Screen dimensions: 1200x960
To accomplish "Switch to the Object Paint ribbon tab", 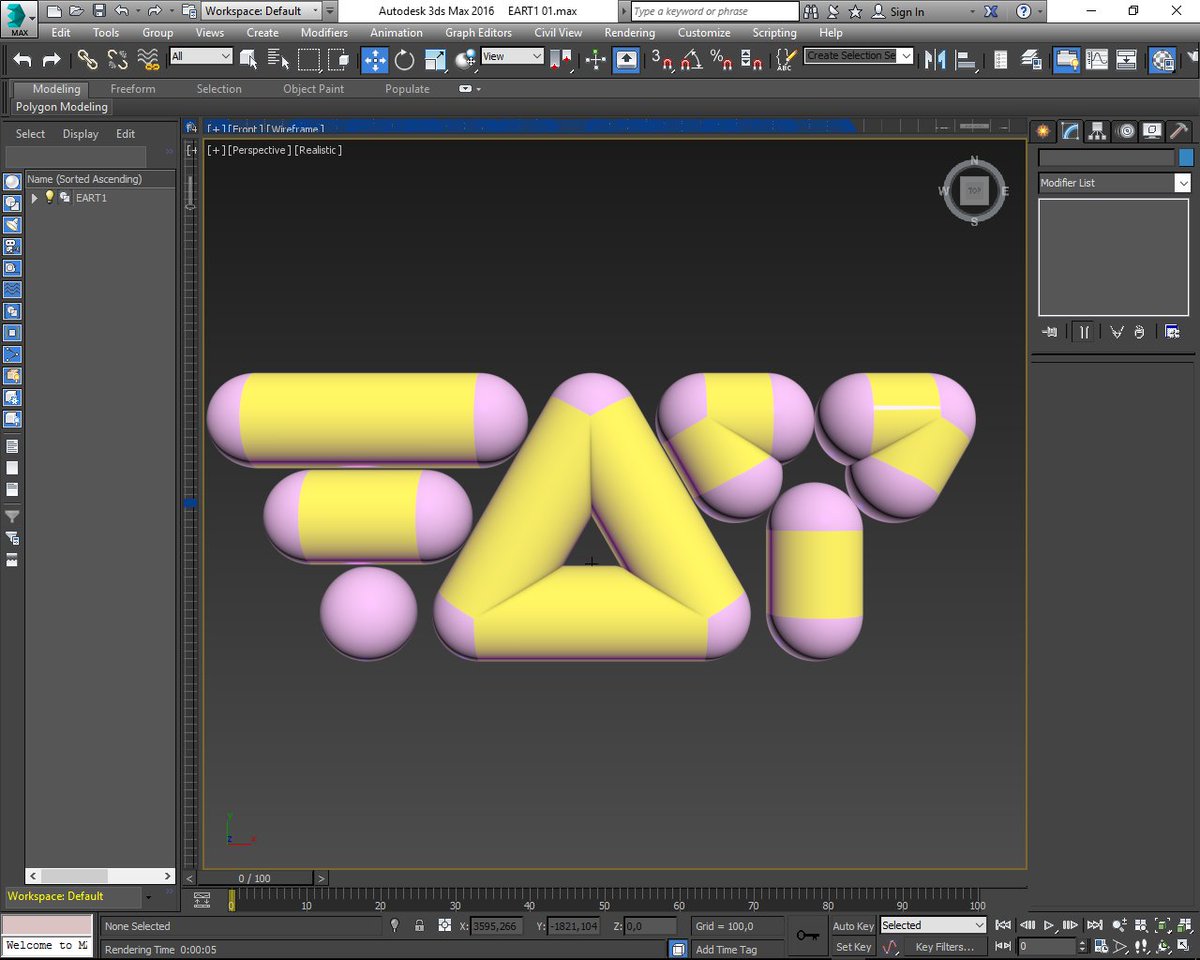I will pos(313,89).
